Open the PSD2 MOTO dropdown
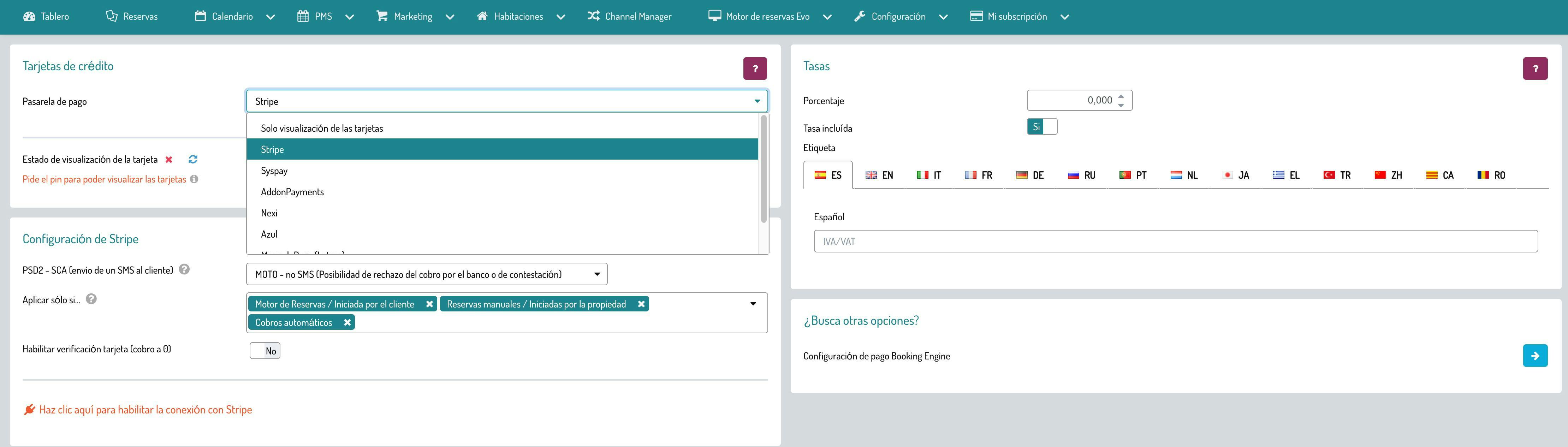This screenshot has width=1568, height=447. click(x=426, y=274)
